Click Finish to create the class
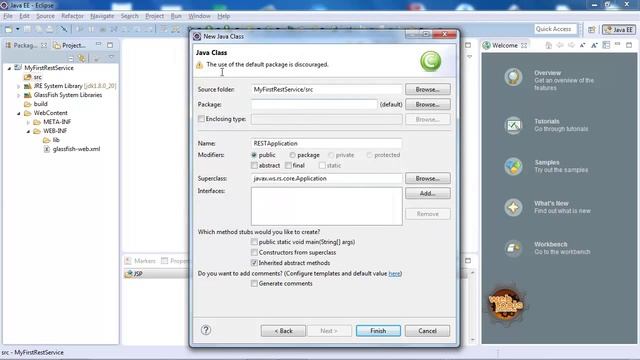Image resolution: width=640 pixels, height=360 pixels. pos(378,331)
